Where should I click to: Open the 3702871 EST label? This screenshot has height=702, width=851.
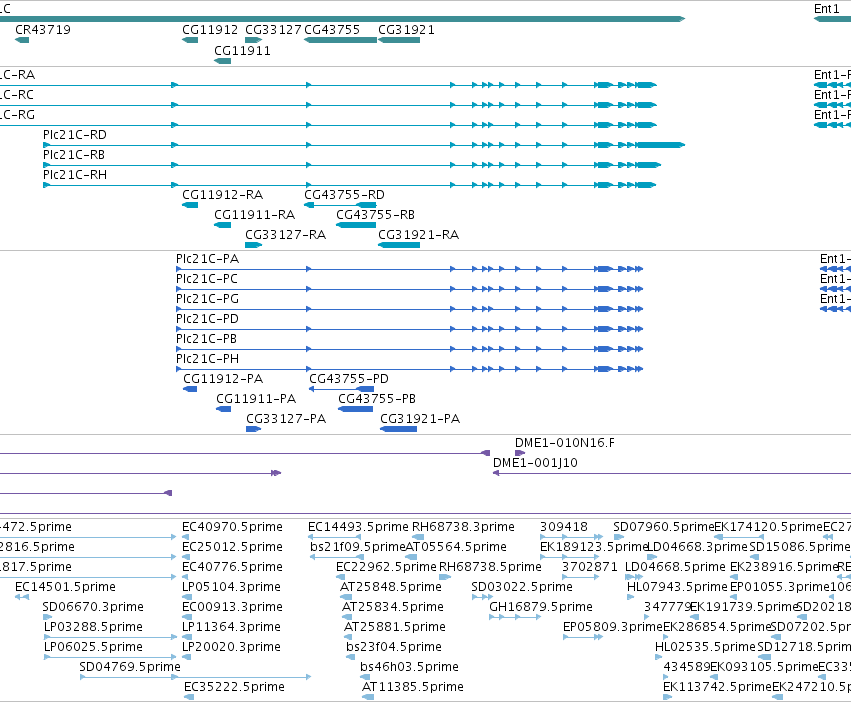tap(590, 567)
